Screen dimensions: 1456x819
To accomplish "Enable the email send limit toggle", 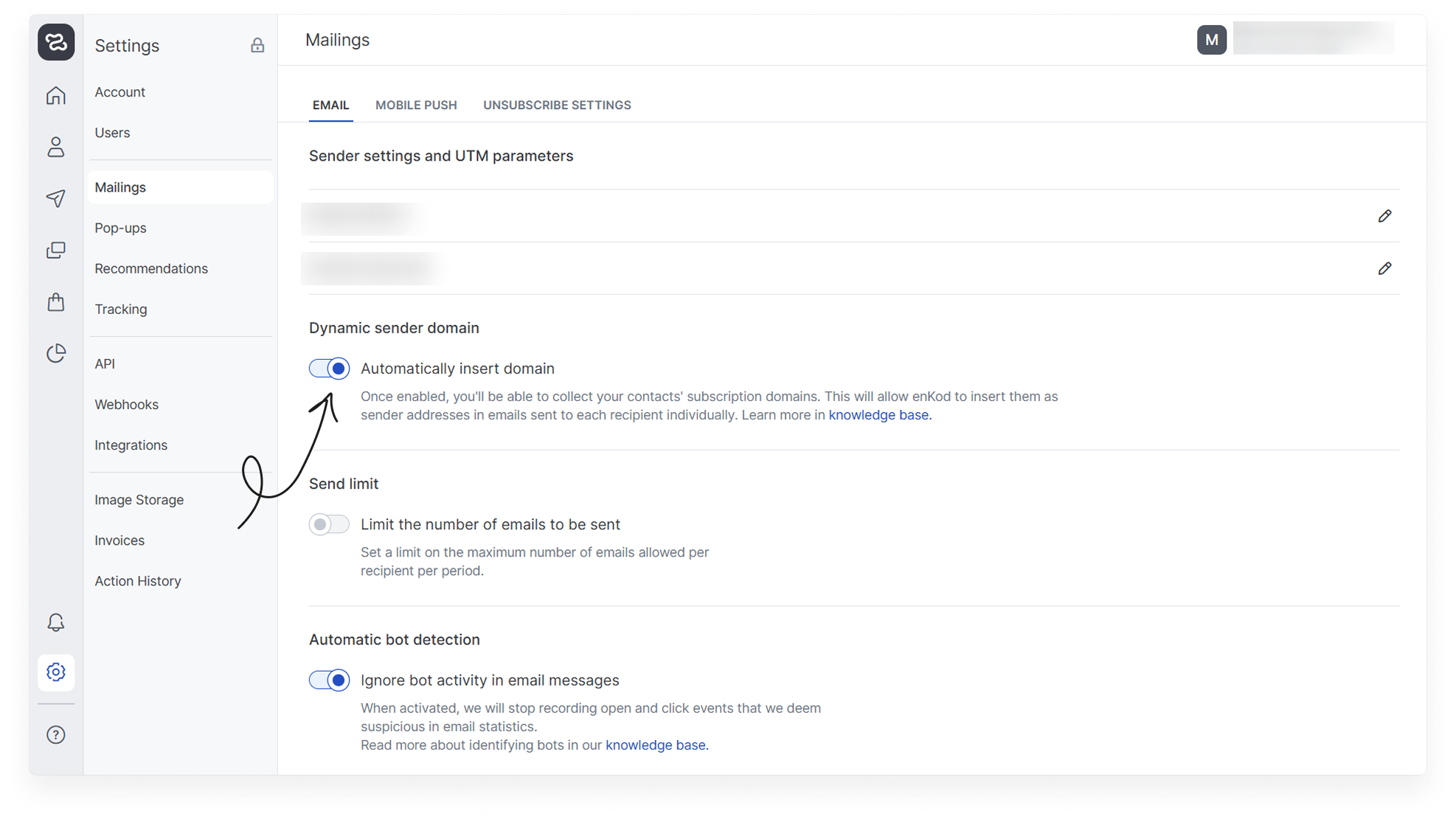I will pyautogui.click(x=329, y=524).
